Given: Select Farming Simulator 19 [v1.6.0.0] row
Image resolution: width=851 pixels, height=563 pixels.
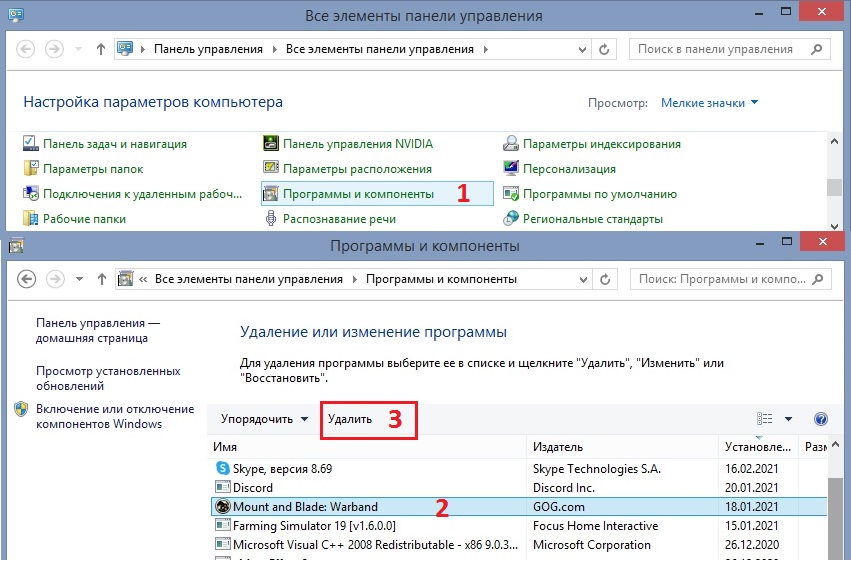Looking at the screenshot, I should pyautogui.click(x=518, y=526).
